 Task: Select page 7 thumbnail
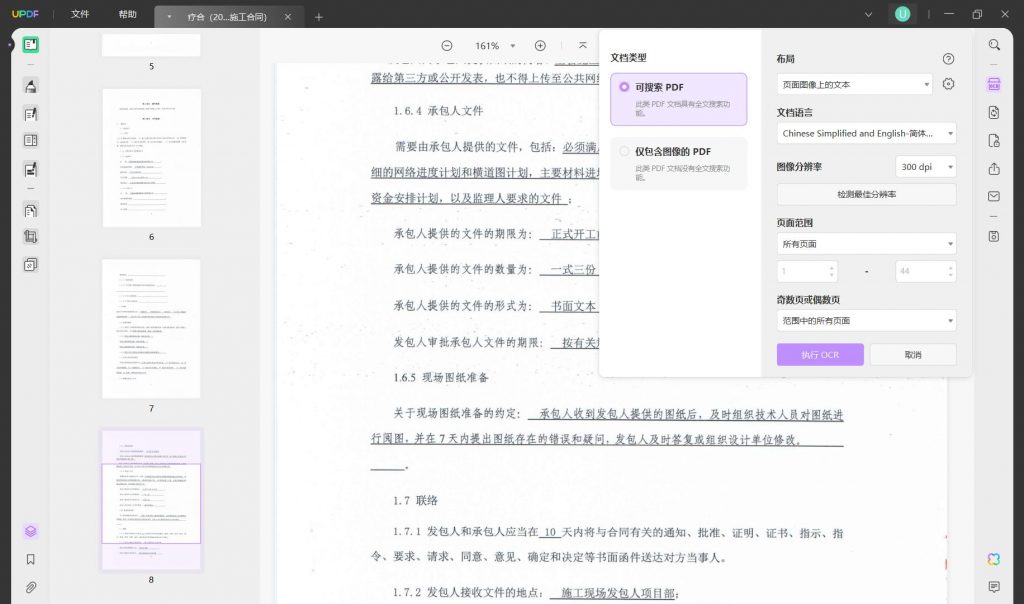[x=151, y=329]
